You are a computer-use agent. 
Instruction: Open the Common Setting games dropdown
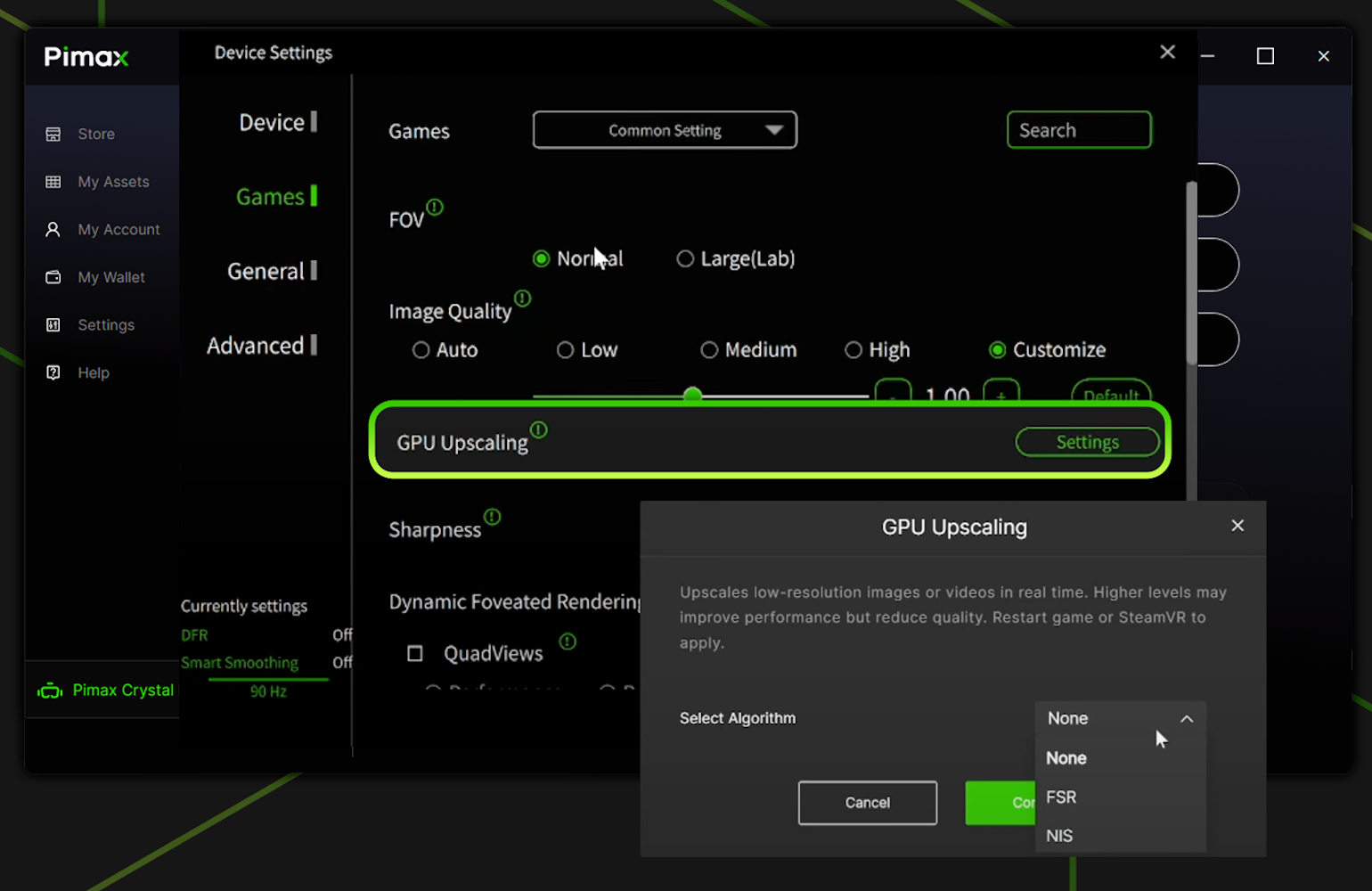(x=665, y=130)
